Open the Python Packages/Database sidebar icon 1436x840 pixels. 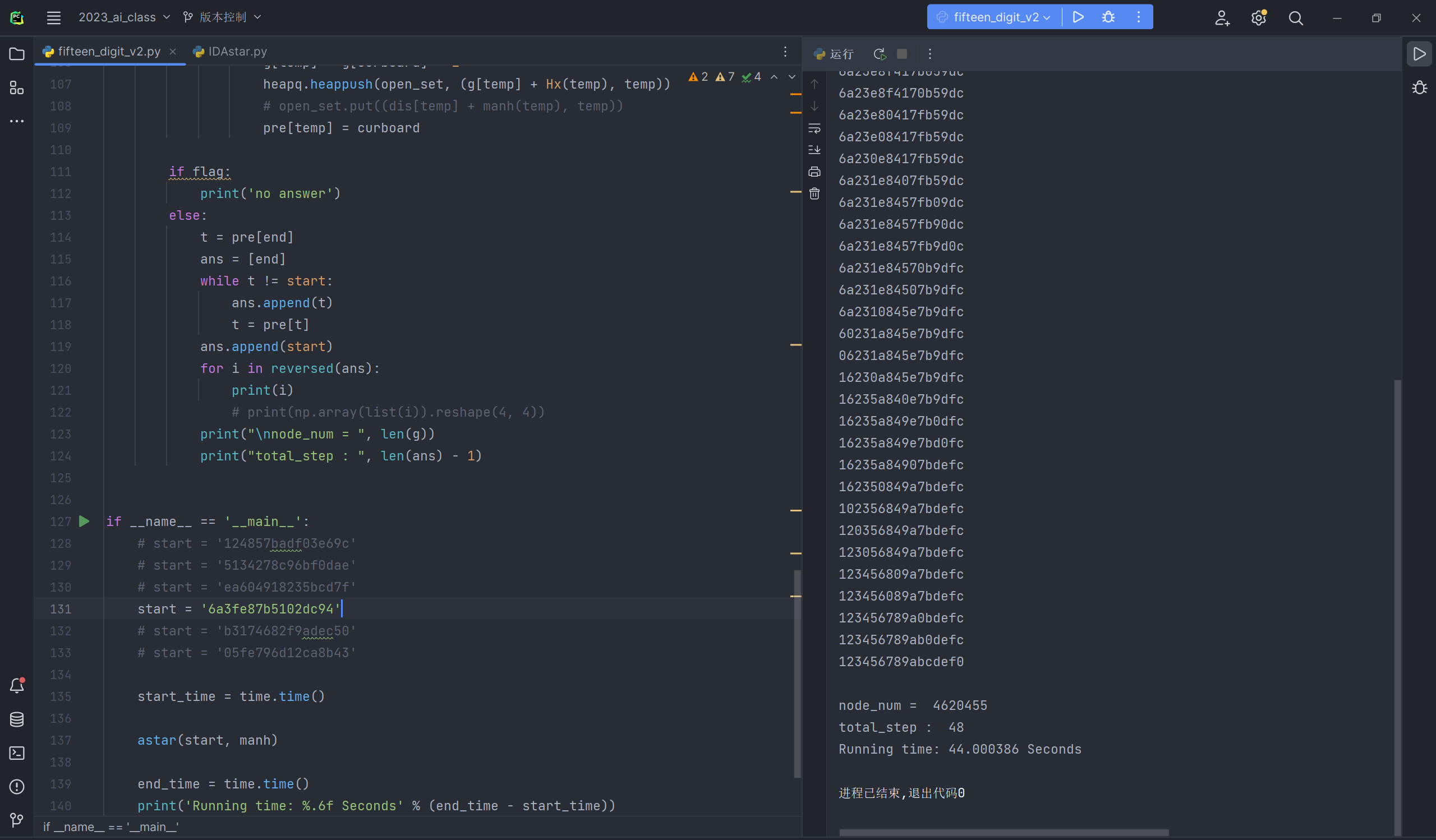16,719
